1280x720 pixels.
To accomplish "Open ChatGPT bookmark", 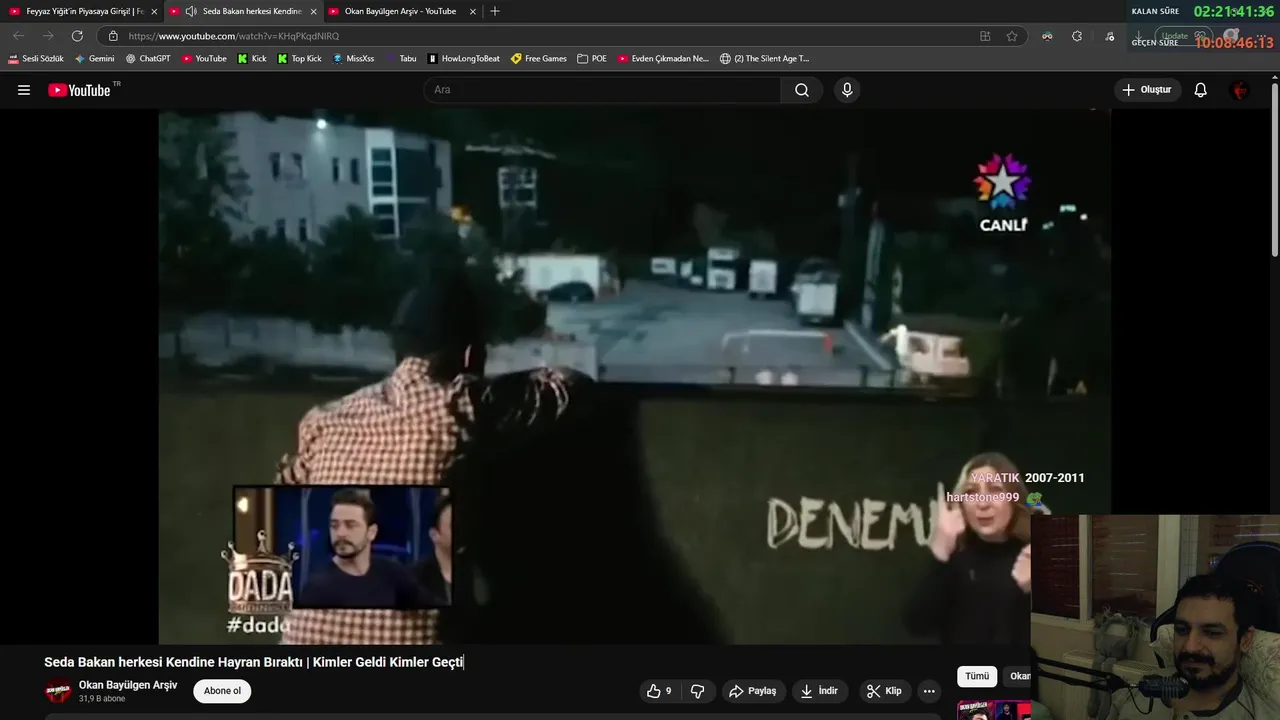I will tap(148, 58).
